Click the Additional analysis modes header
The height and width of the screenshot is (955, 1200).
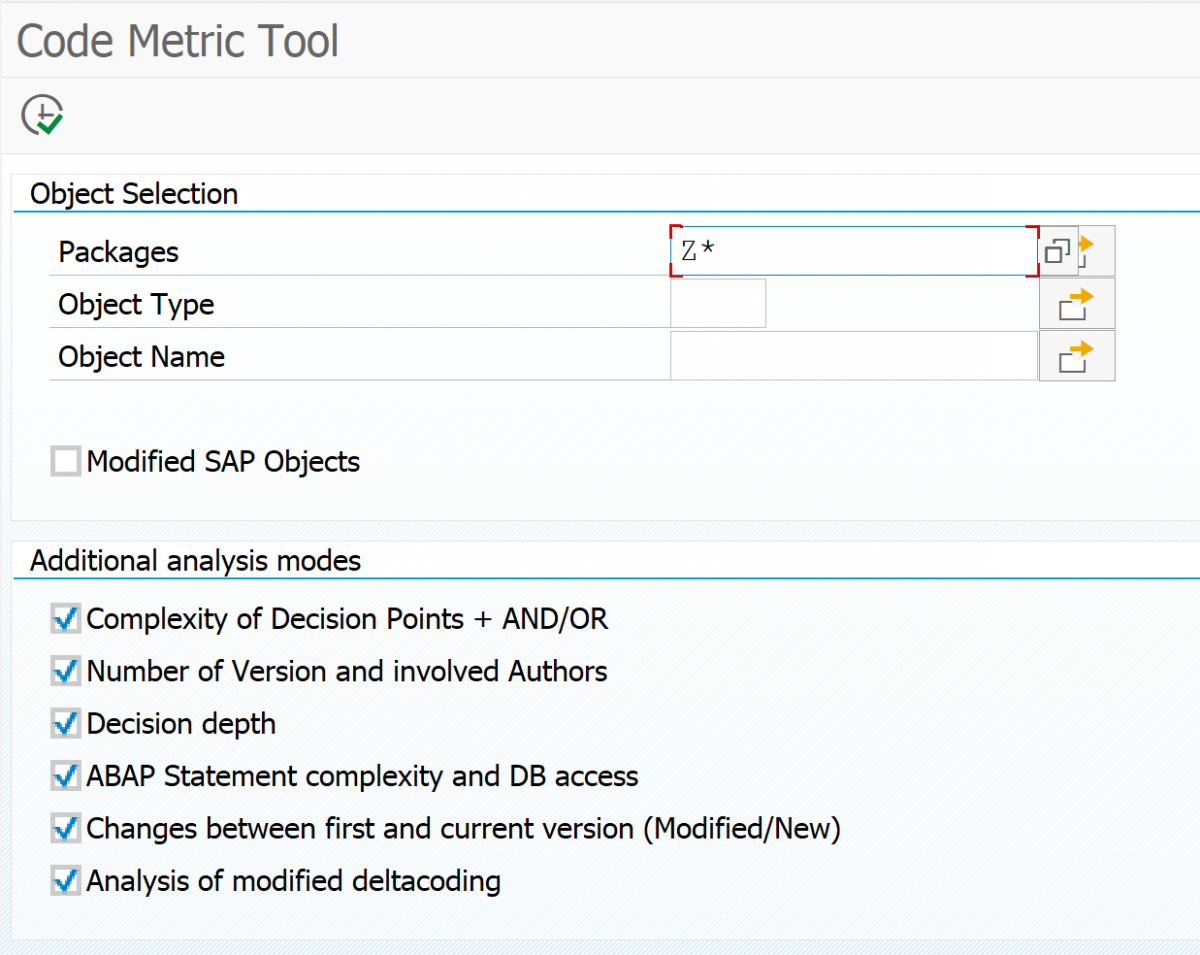click(195, 561)
